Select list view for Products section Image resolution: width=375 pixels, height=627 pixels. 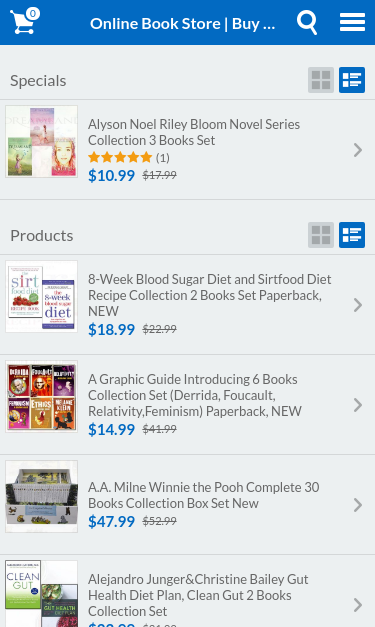tap(352, 235)
